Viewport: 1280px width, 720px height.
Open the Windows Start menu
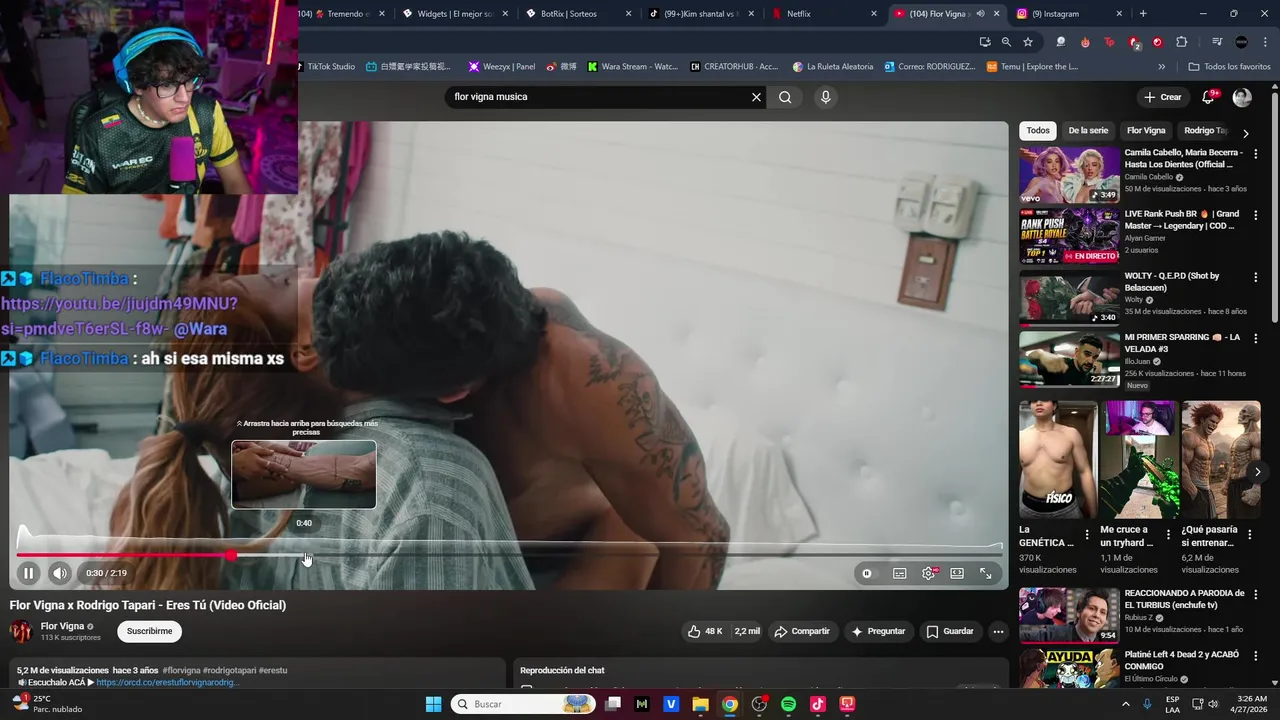(x=433, y=704)
